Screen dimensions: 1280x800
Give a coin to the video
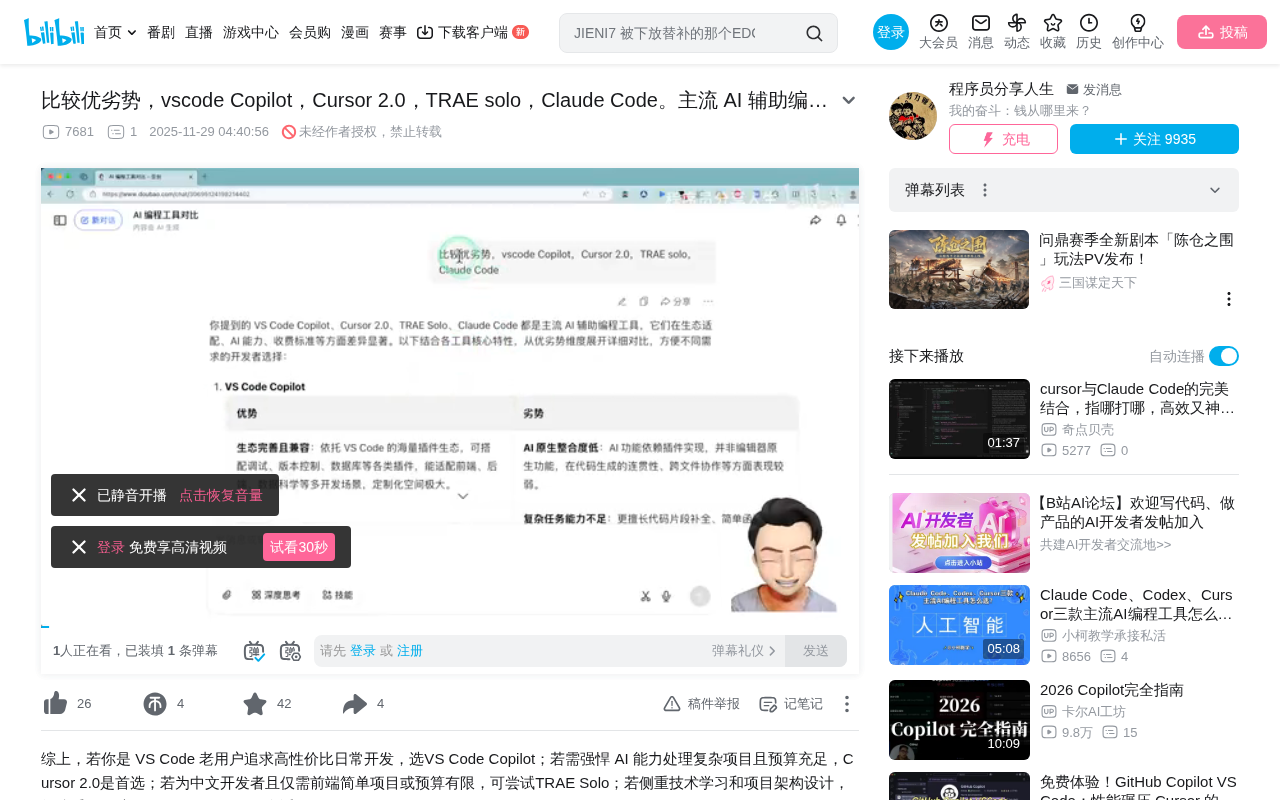tap(155, 704)
